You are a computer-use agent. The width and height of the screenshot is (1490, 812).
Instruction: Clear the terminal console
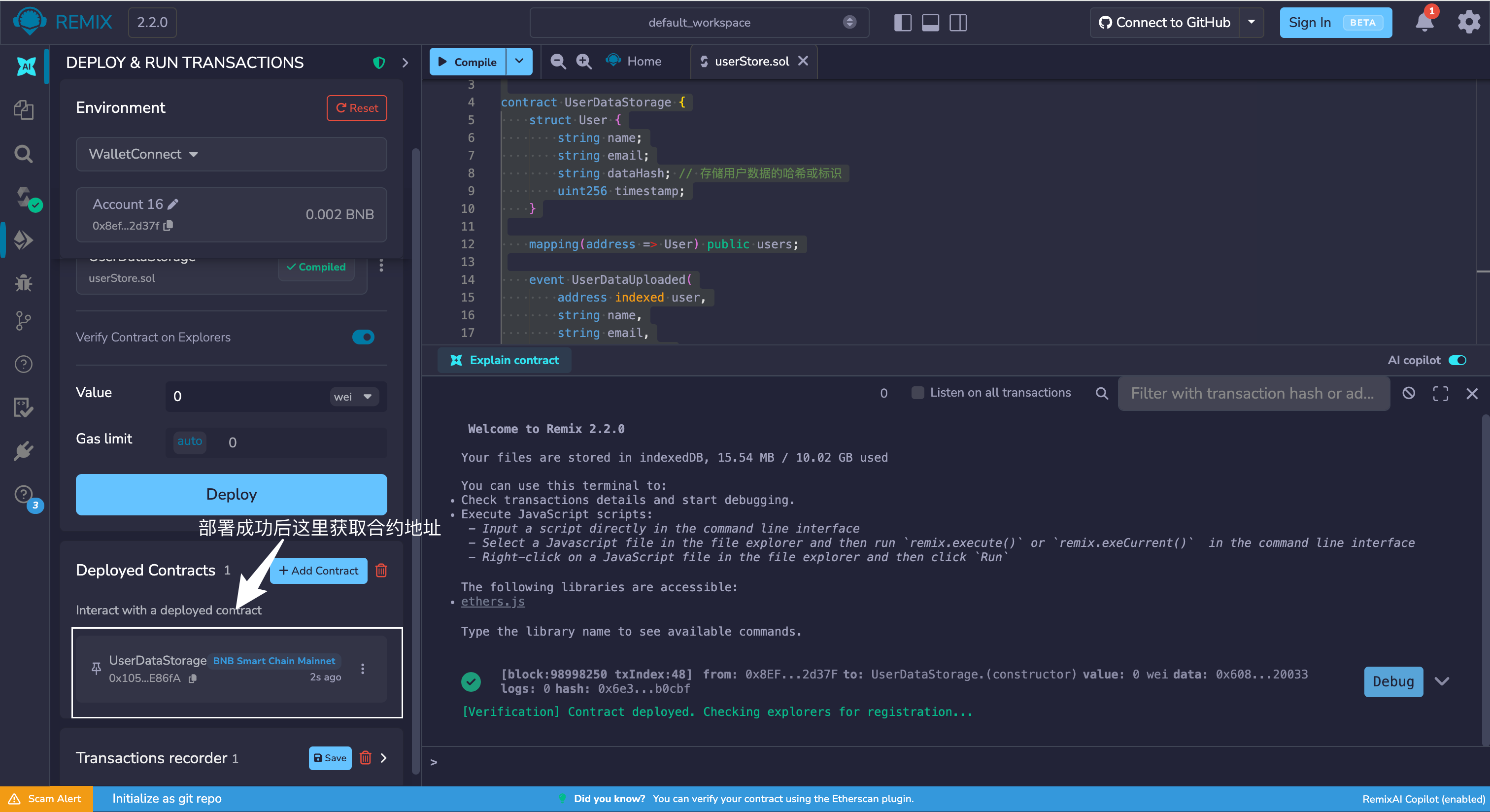1408,393
